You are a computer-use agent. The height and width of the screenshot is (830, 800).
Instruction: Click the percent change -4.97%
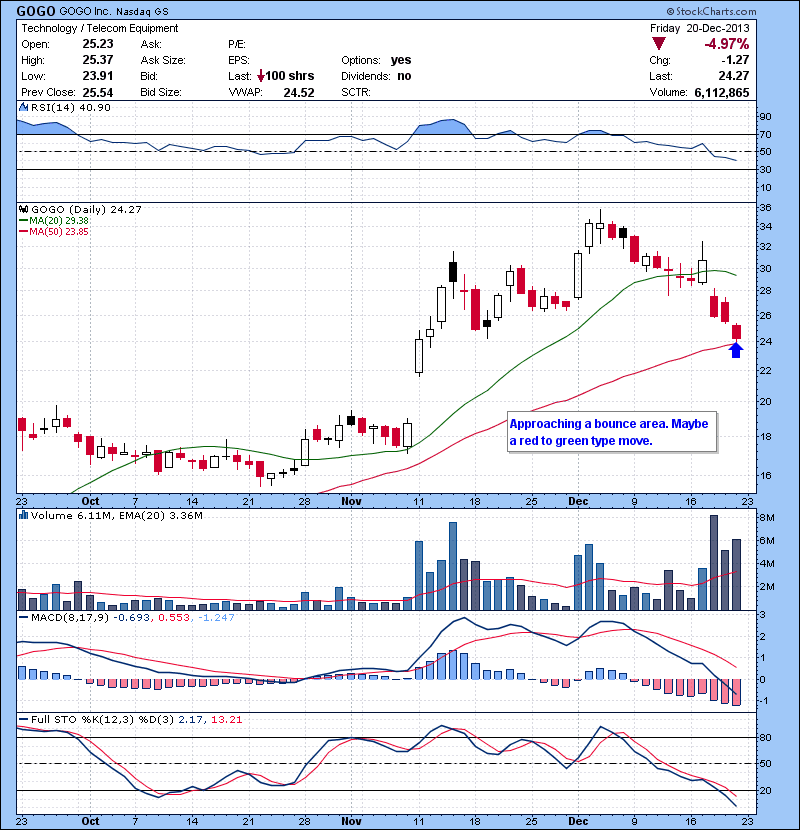[x=726, y=44]
